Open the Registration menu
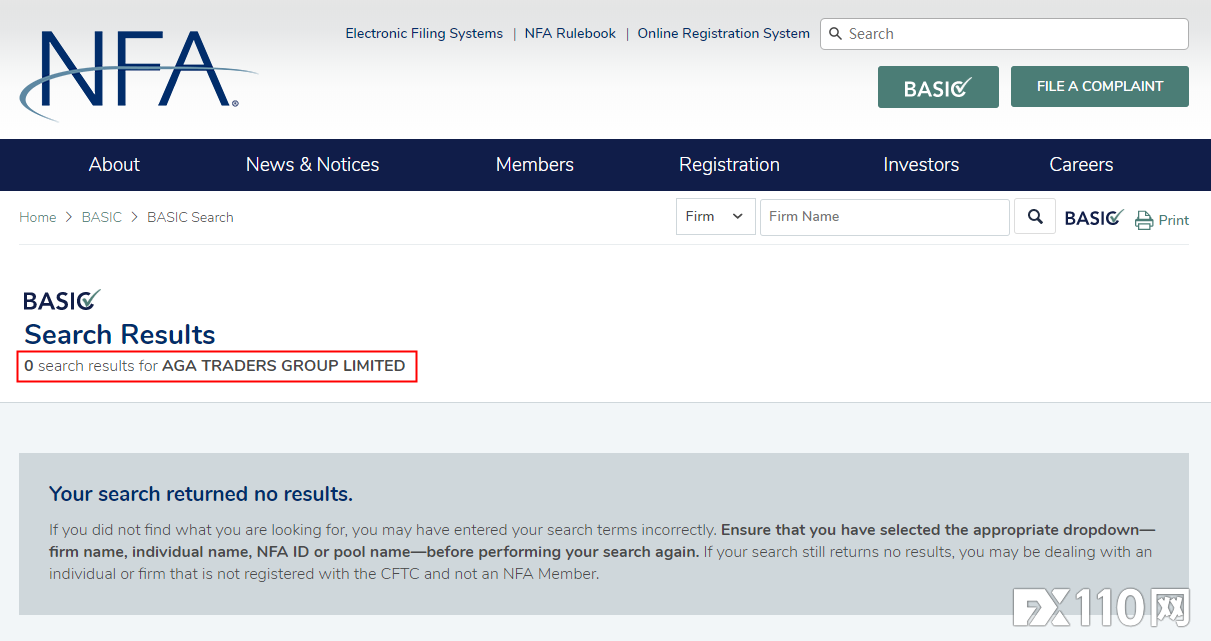The image size is (1211, 641). click(x=729, y=165)
